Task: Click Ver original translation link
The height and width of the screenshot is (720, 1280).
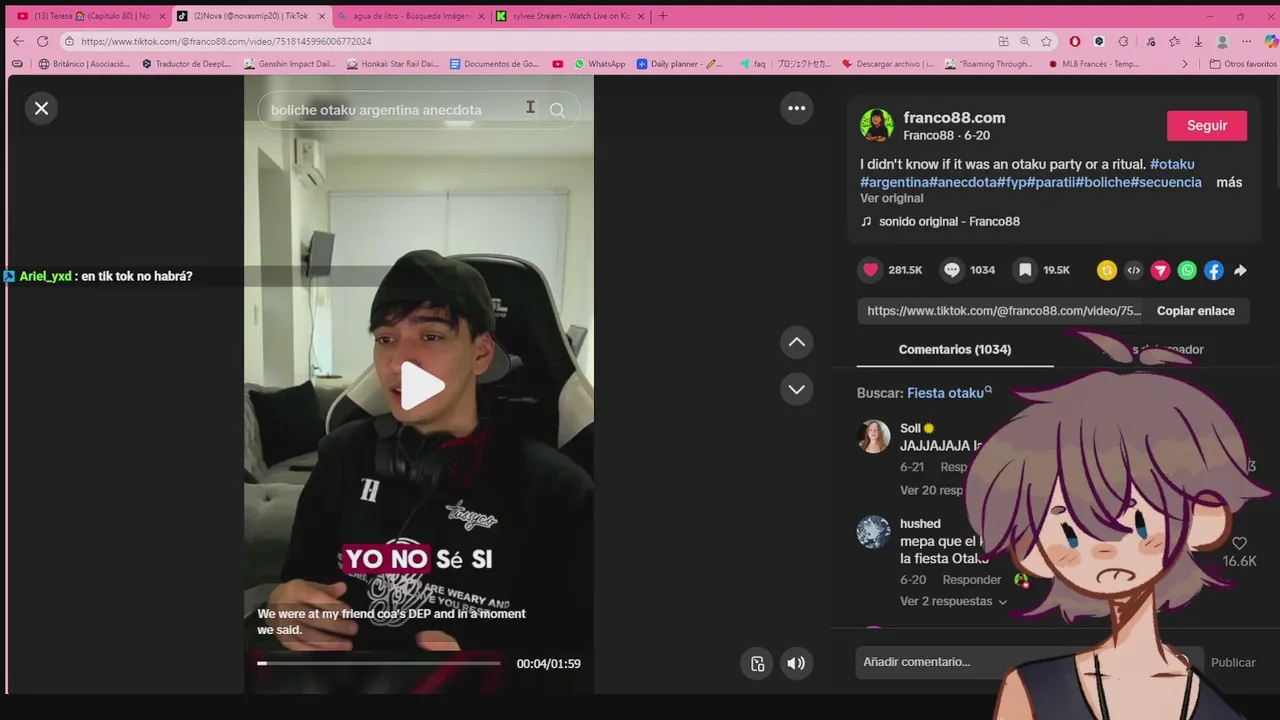Action: 892,198
